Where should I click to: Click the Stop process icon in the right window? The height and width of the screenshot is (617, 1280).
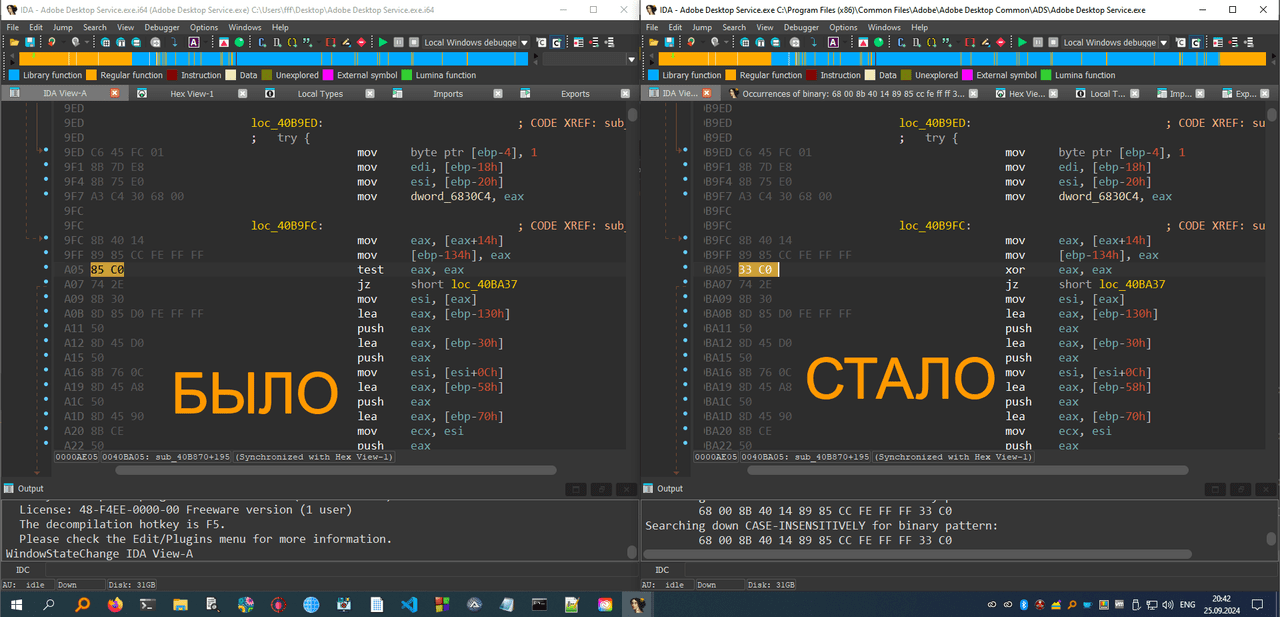(1052, 43)
